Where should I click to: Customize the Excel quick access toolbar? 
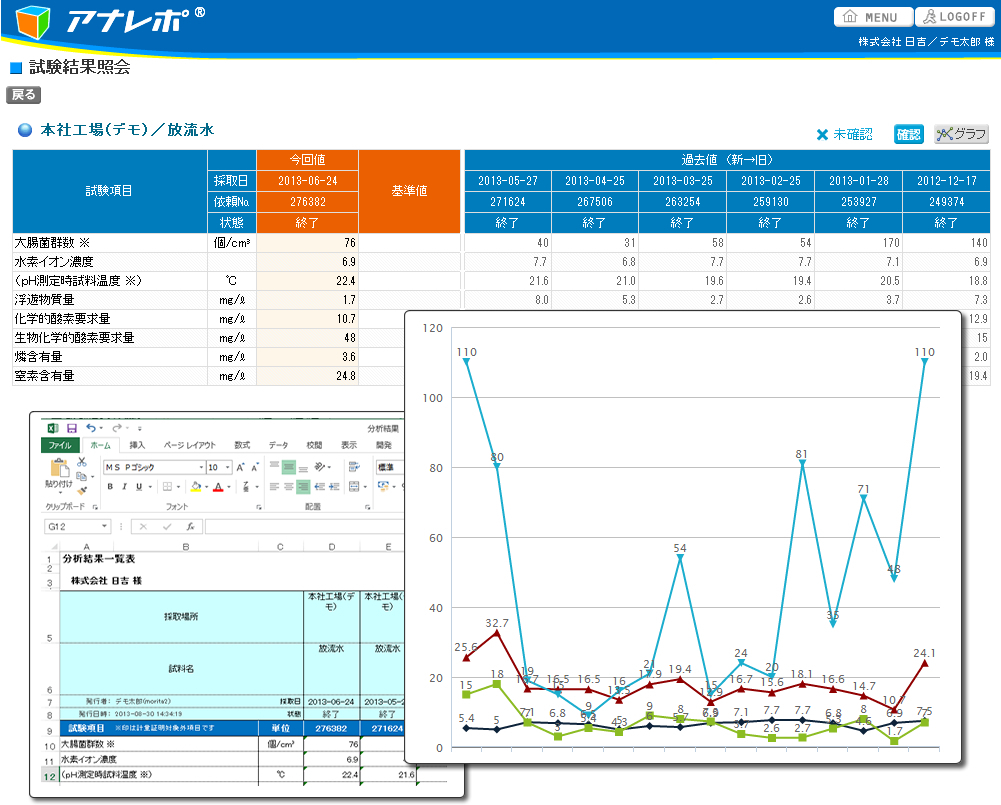[x=140, y=428]
